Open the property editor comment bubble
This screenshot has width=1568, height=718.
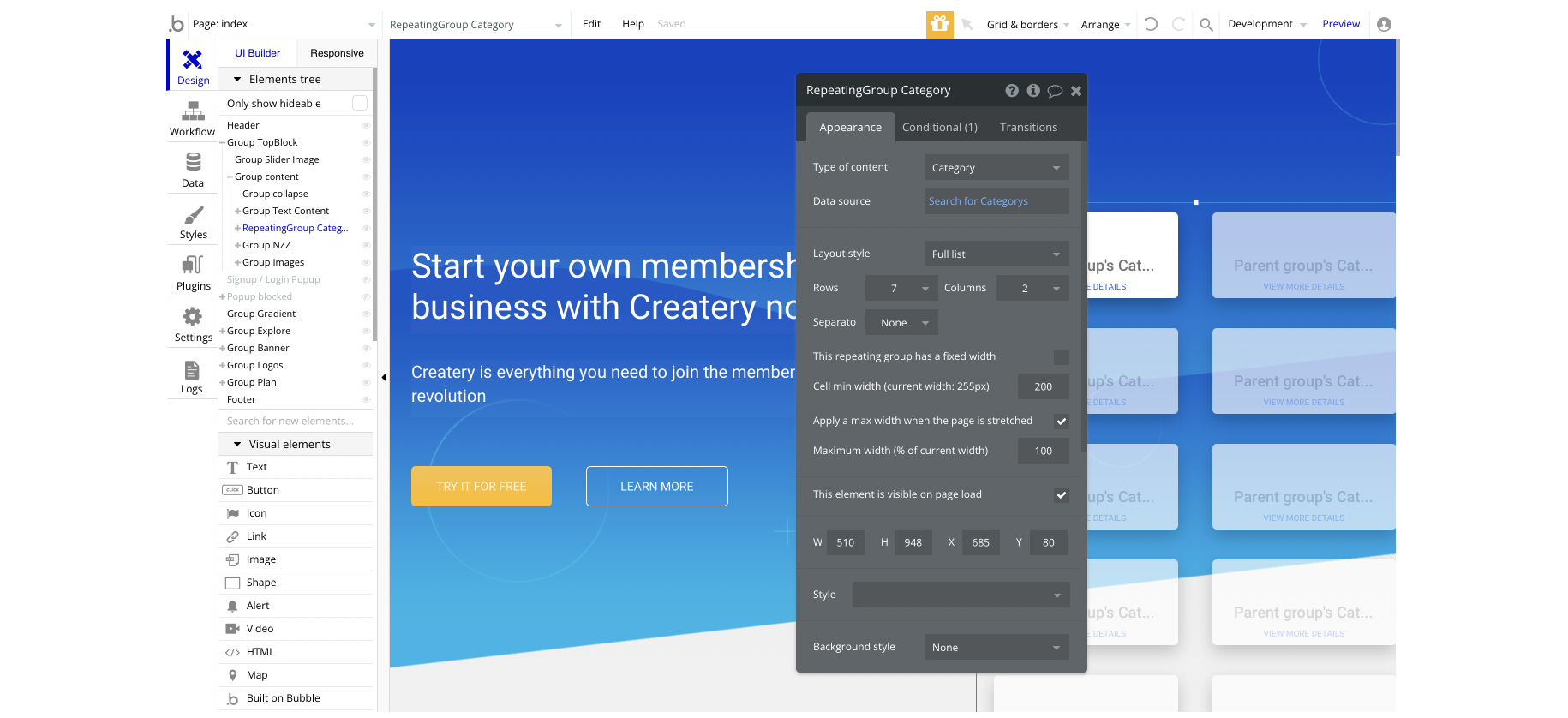point(1055,91)
